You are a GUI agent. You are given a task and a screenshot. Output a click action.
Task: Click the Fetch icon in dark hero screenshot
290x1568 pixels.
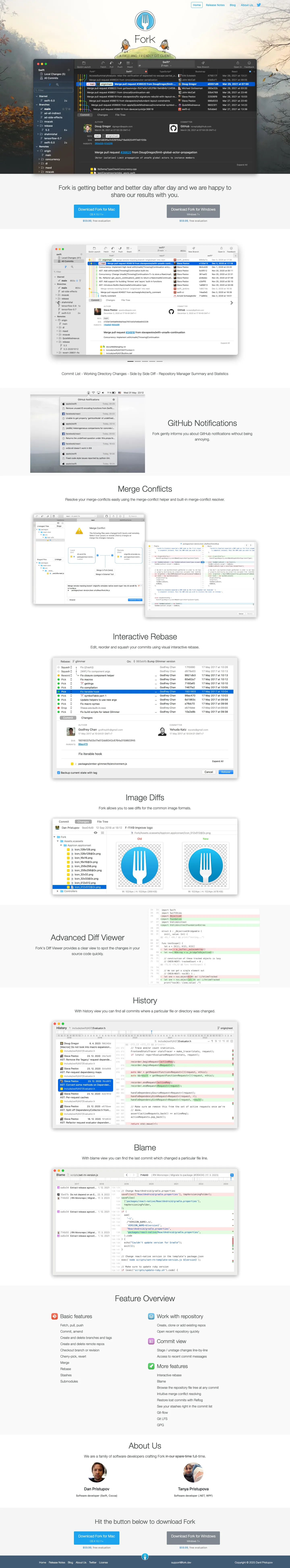(104, 63)
